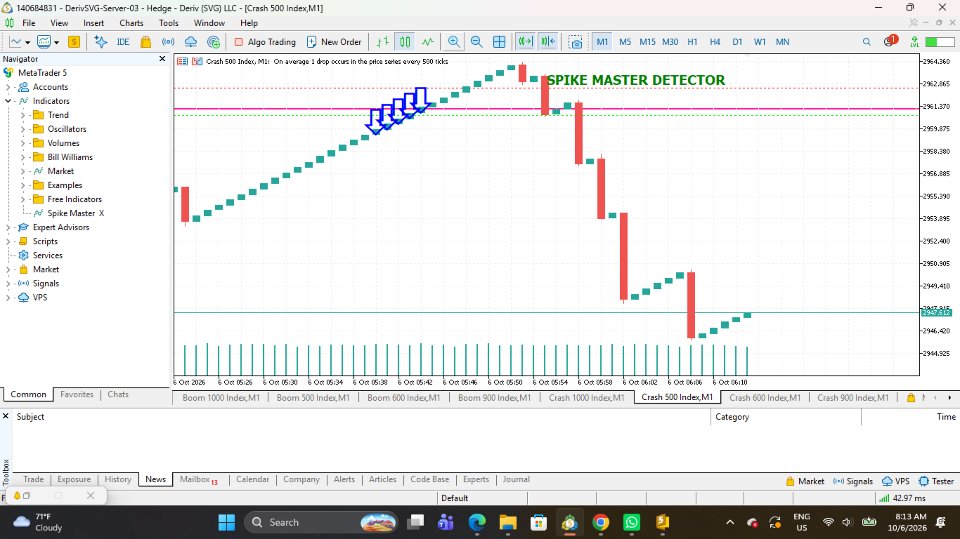Open VPS from the toolbox bar
This screenshot has width=960, height=539.
(896, 481)
